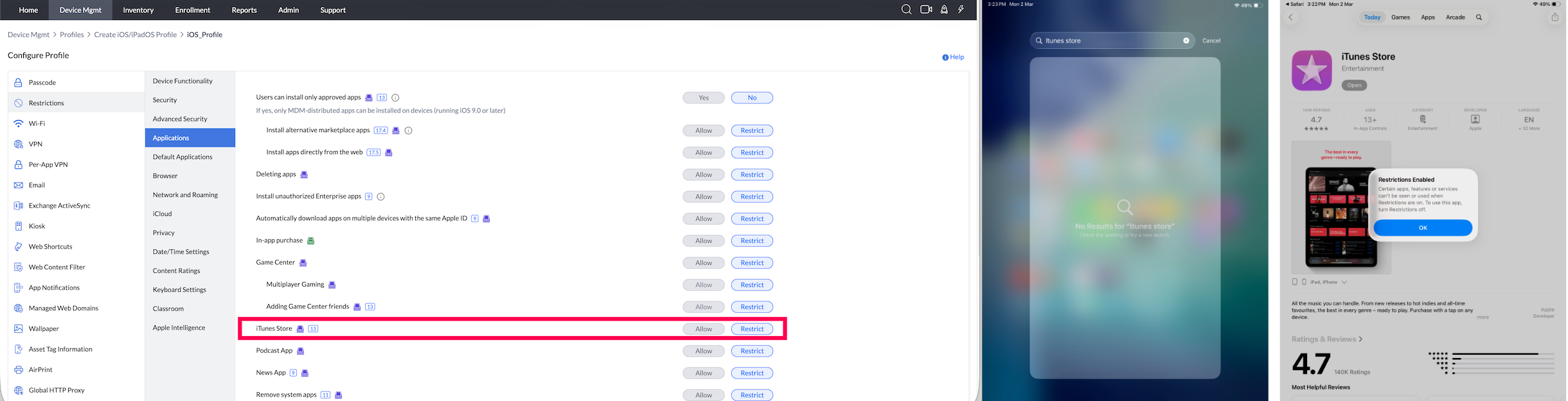Expand iPad, iPhone device compatibility chevron

[x=1344, y=282]
